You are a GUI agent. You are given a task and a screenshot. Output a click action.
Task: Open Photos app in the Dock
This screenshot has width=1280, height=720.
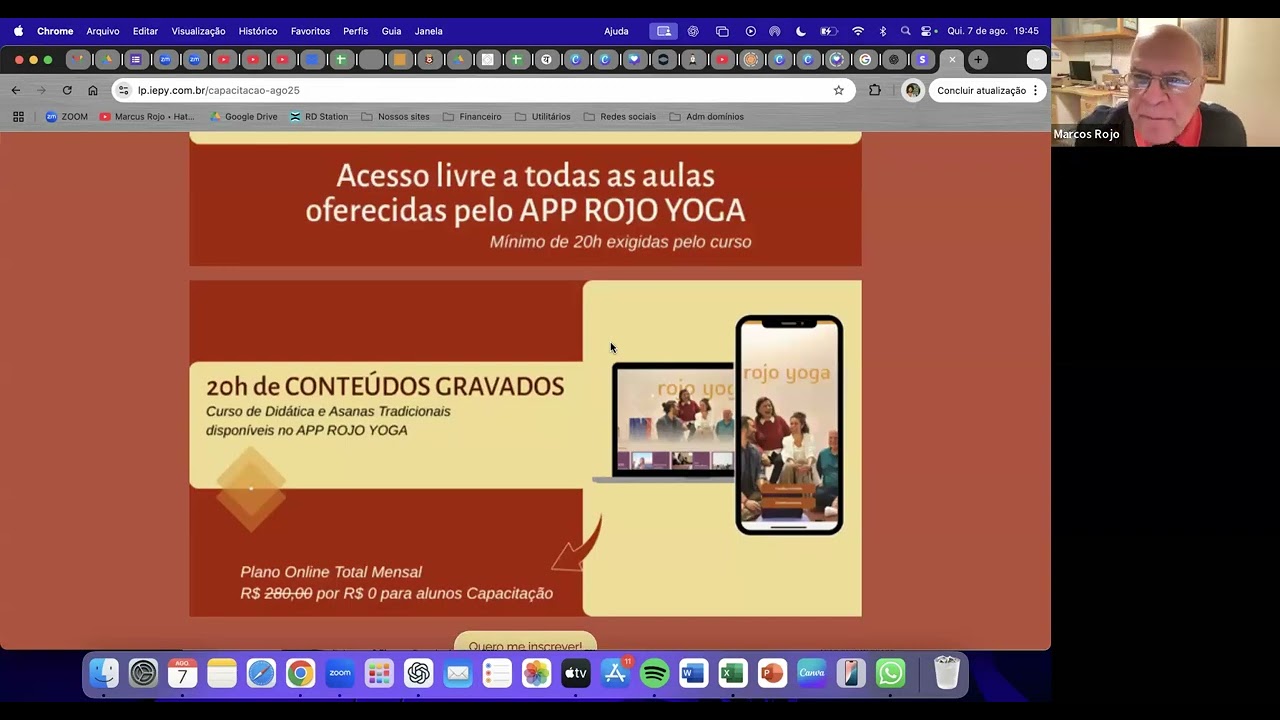(536, 674)
